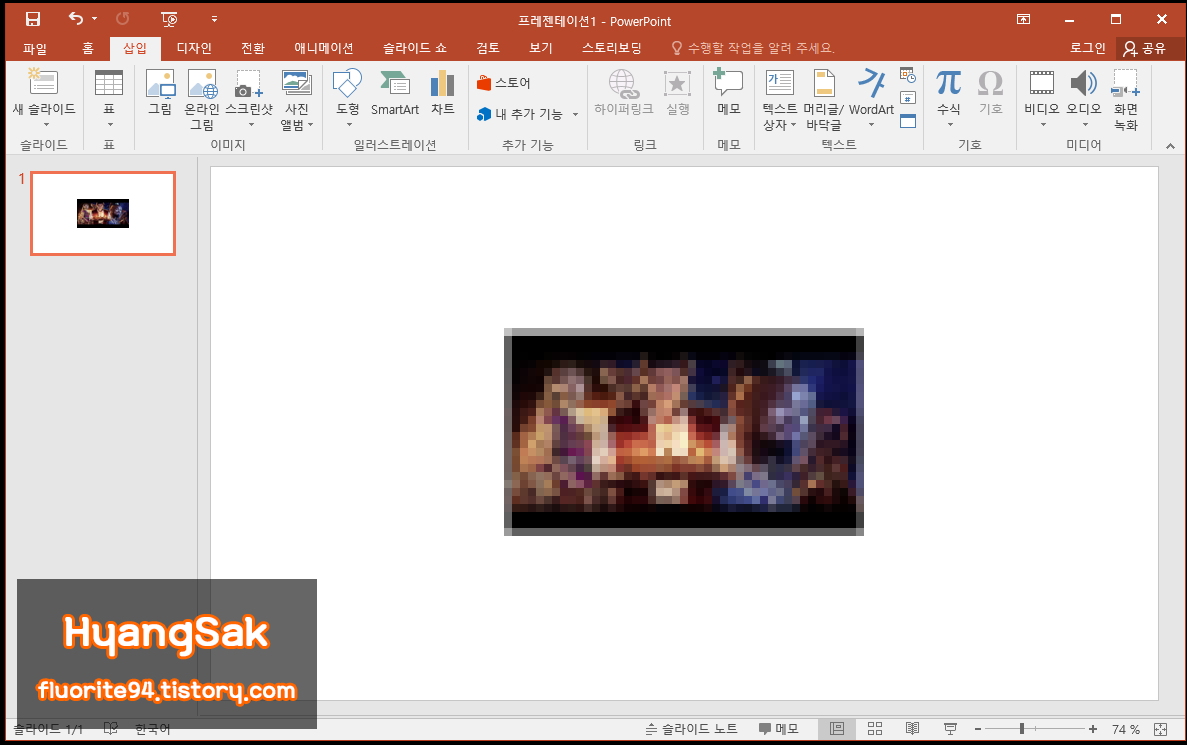Screen dimensions: 1187x745
Task: Switch to the 디자인 tab
Action: 194,48
